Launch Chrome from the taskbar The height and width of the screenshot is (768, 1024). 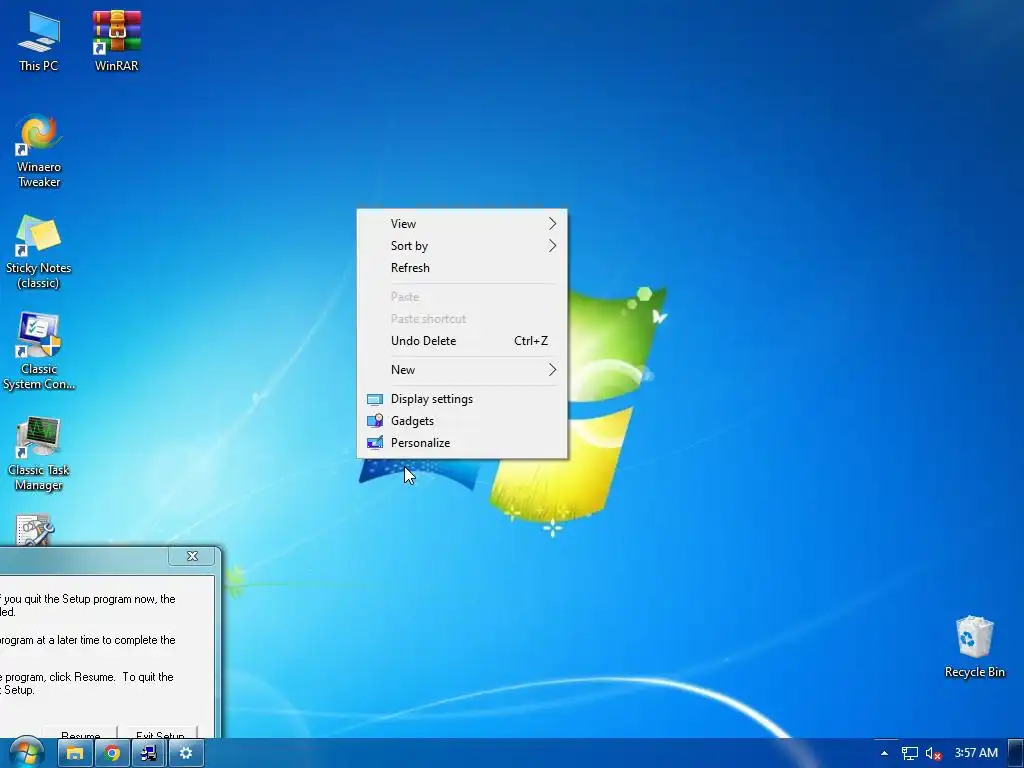click(x=112, y=754)
